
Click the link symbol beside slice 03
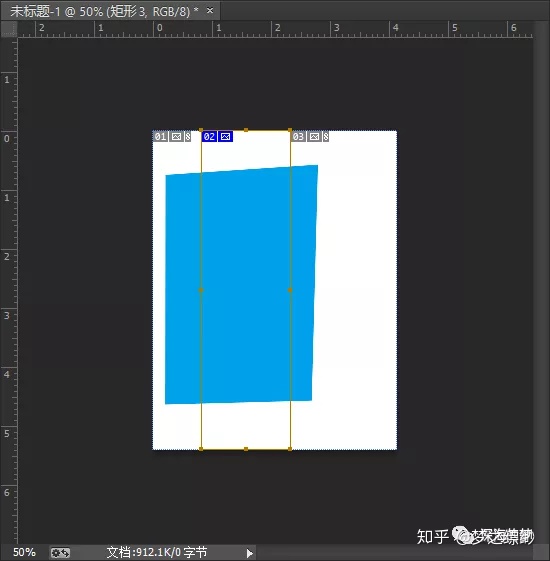click(326, 137)
